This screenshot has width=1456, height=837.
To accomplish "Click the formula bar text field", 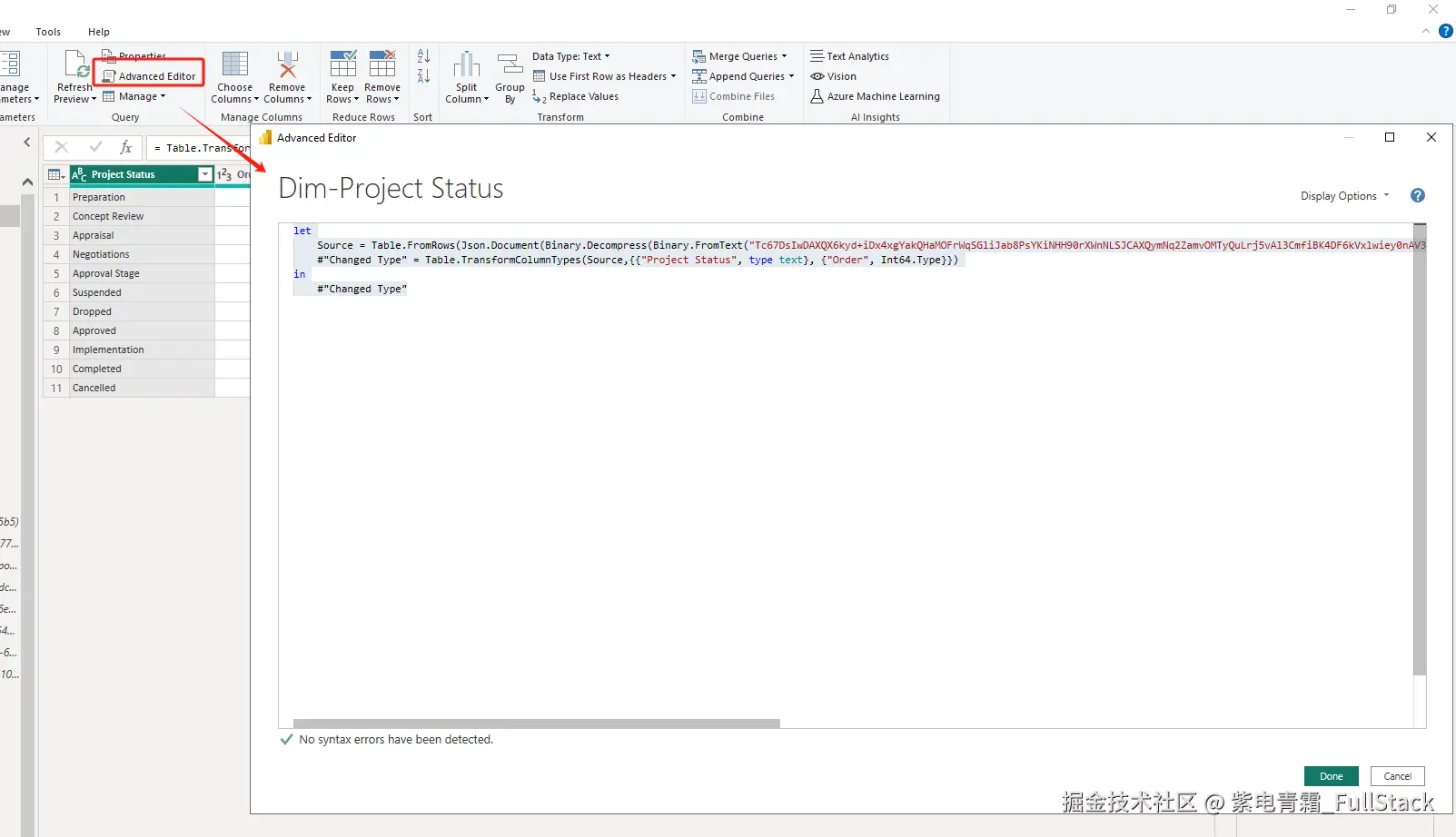I will 199,148.
